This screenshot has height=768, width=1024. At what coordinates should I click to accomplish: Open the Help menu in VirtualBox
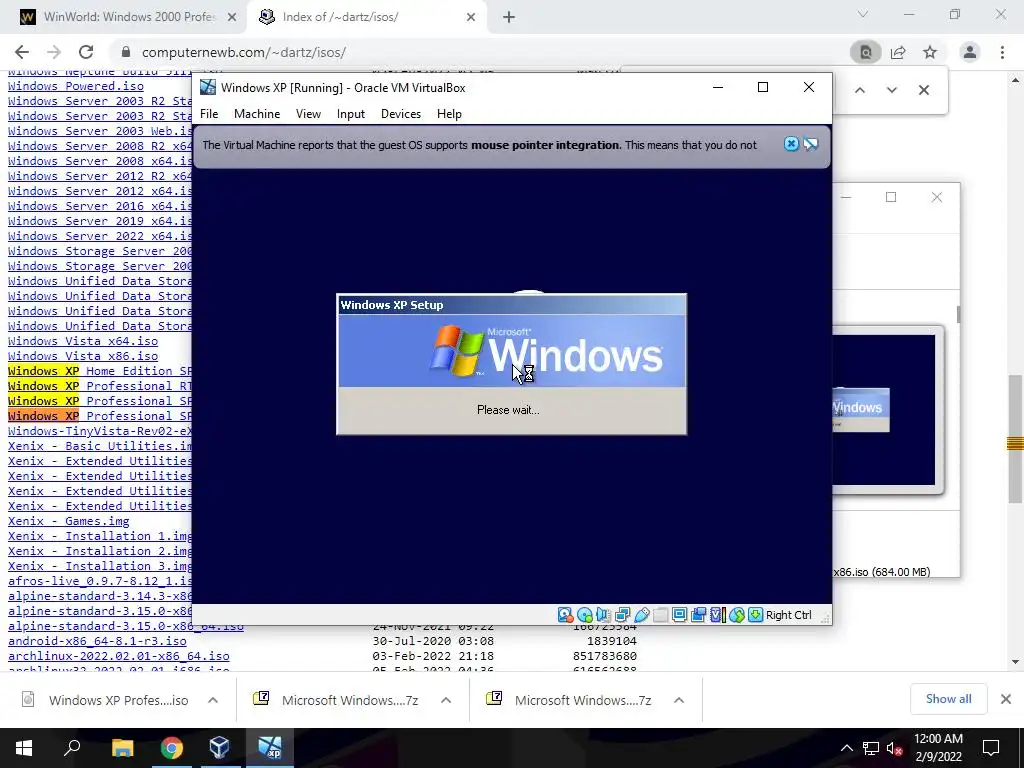(449, 114)
